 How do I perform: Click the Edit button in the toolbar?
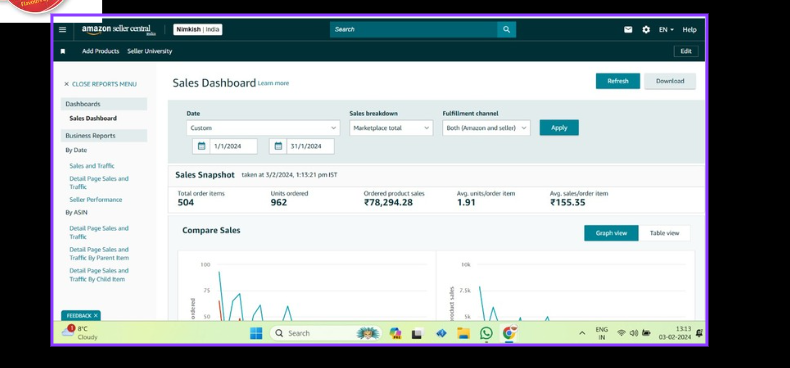[686, 51]
